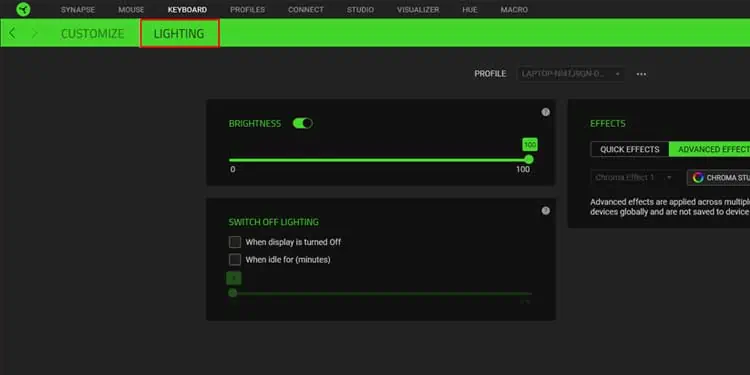Viewport: 750px width, 375px height.
Task: Go back with the left arrow
Action: click(x=12, y=33)
